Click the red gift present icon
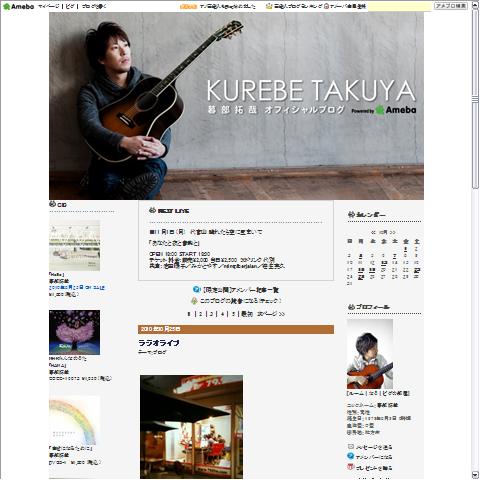Viewport: 480px width, 480px height. [x=350, y=467]
